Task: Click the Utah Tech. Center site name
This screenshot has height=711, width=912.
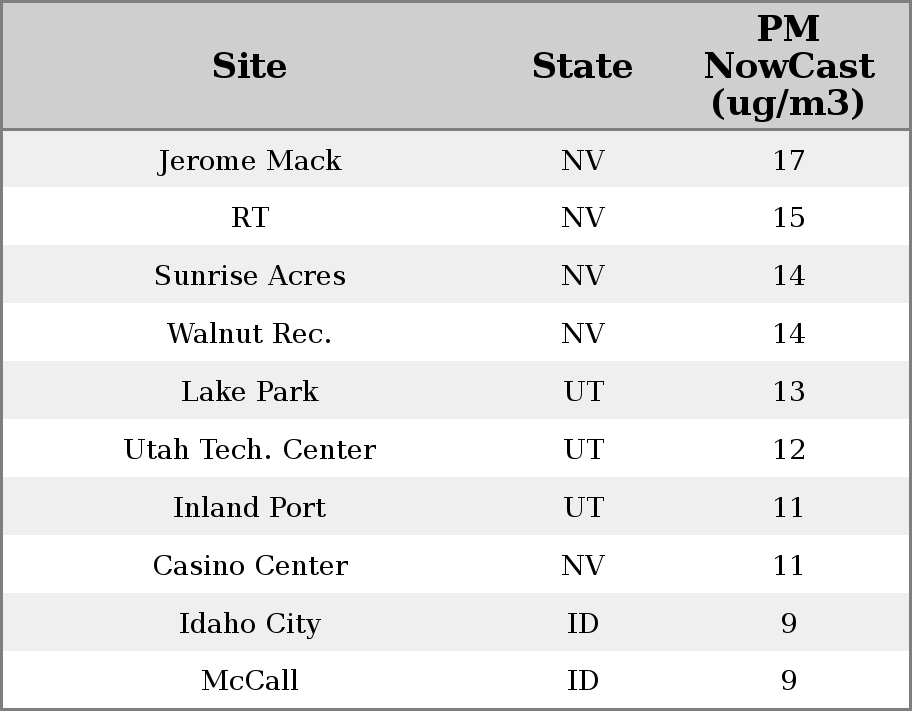Action: [249, 450]
